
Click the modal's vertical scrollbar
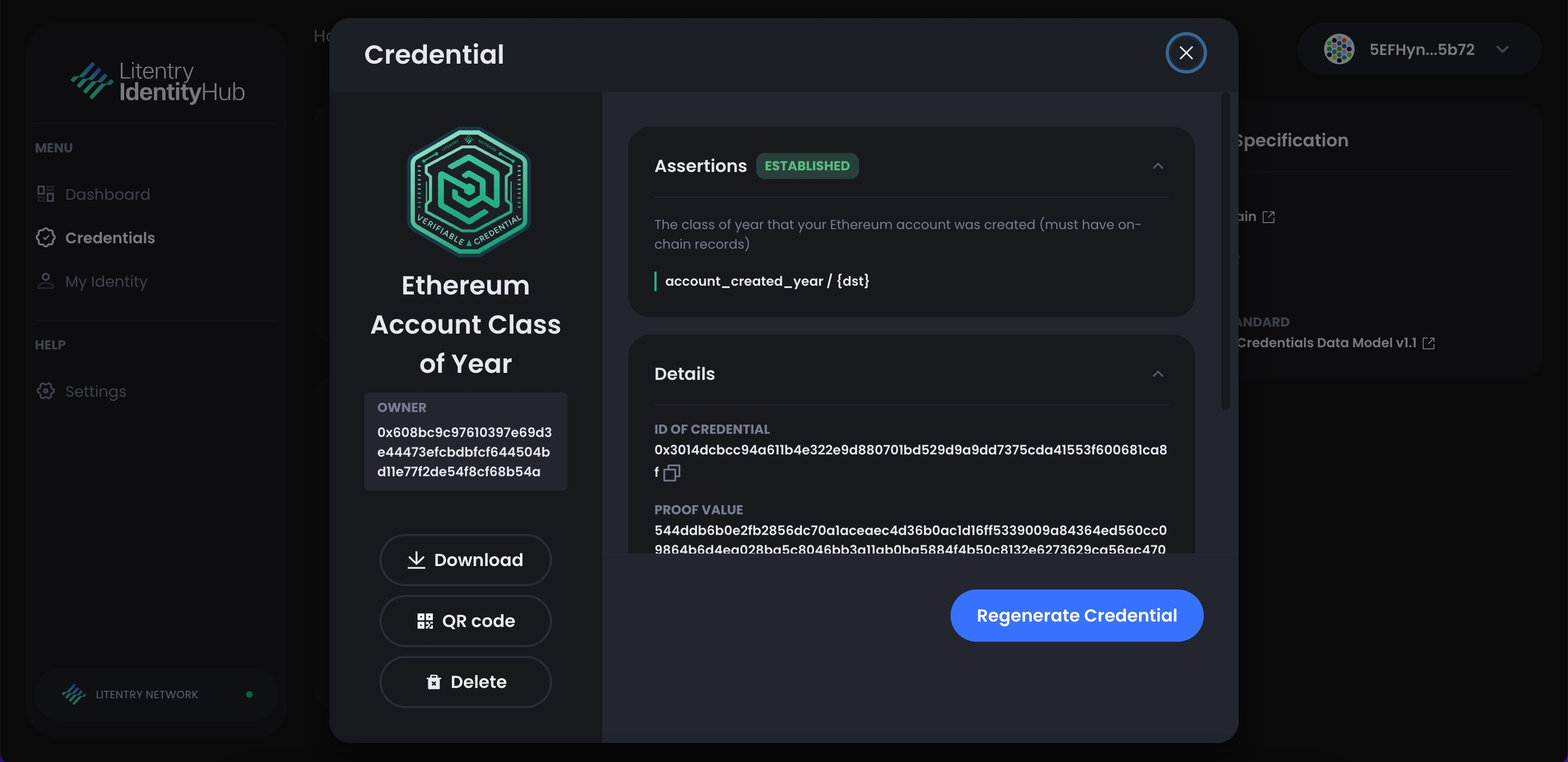coord(1225,252)
